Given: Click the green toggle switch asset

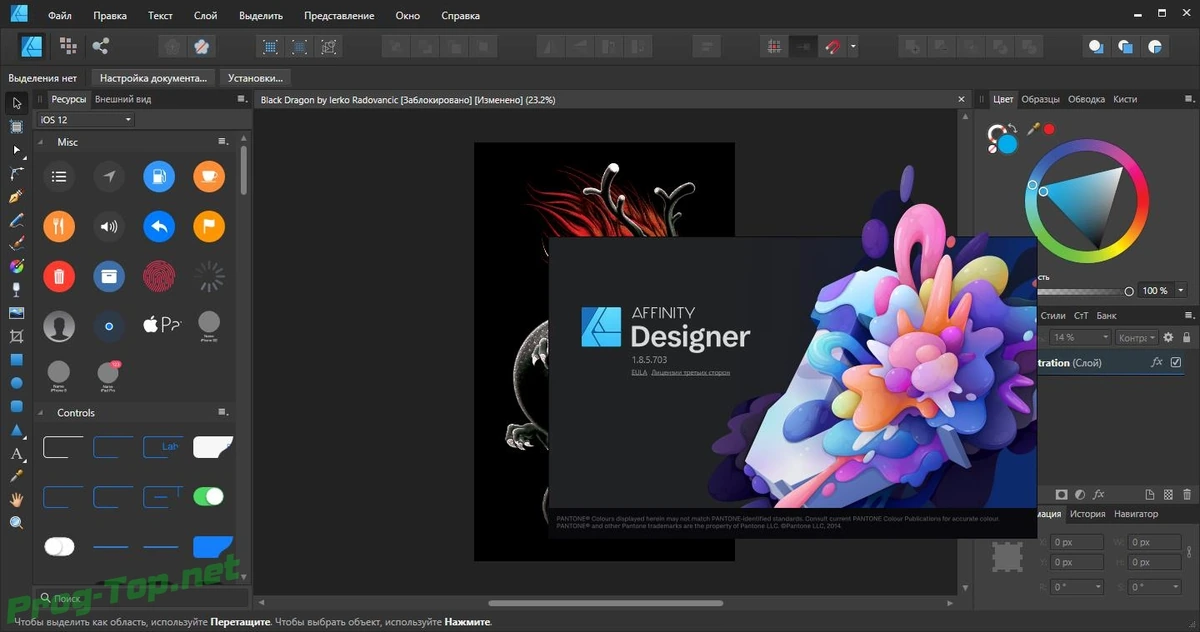Looking at the screenshot, I should coord(208,496).
